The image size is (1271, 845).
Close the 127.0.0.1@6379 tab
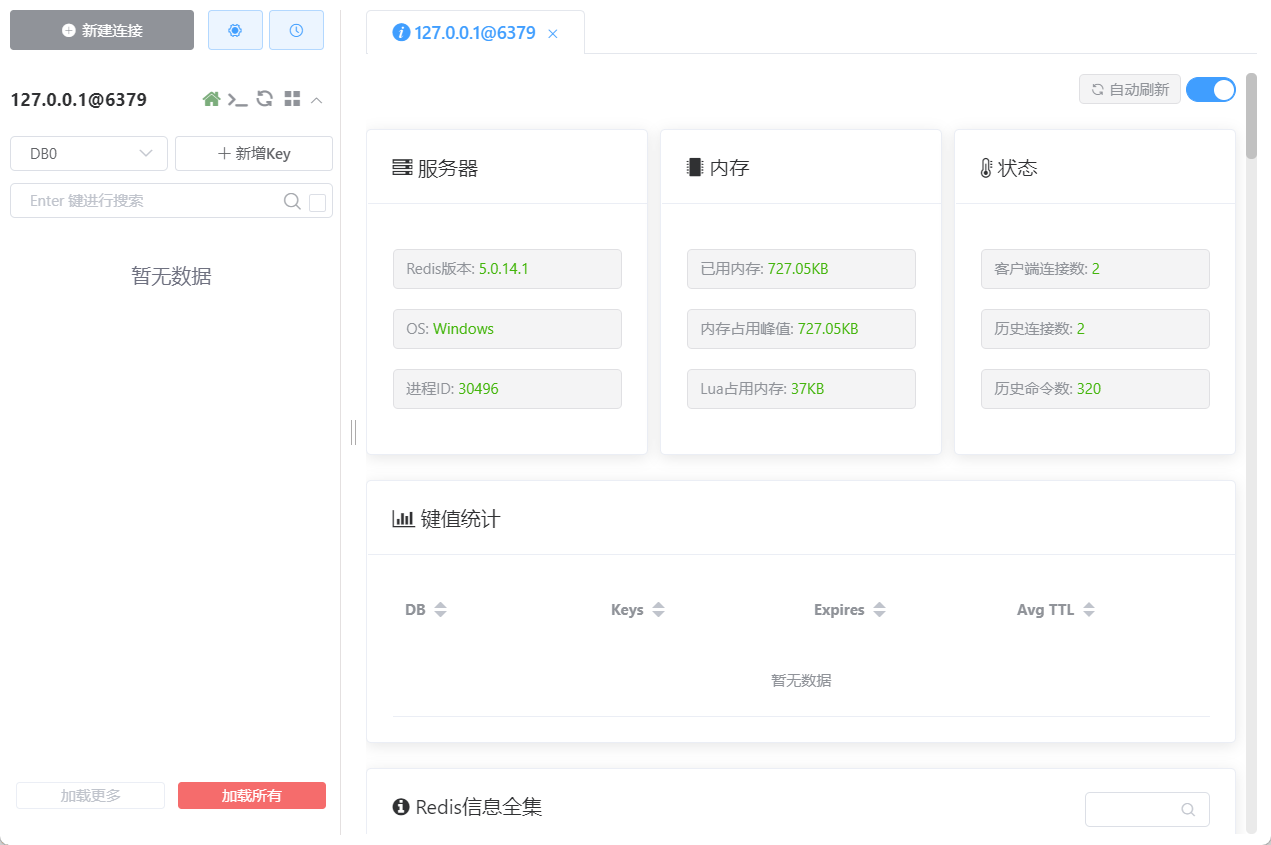[x=553, y=34]
